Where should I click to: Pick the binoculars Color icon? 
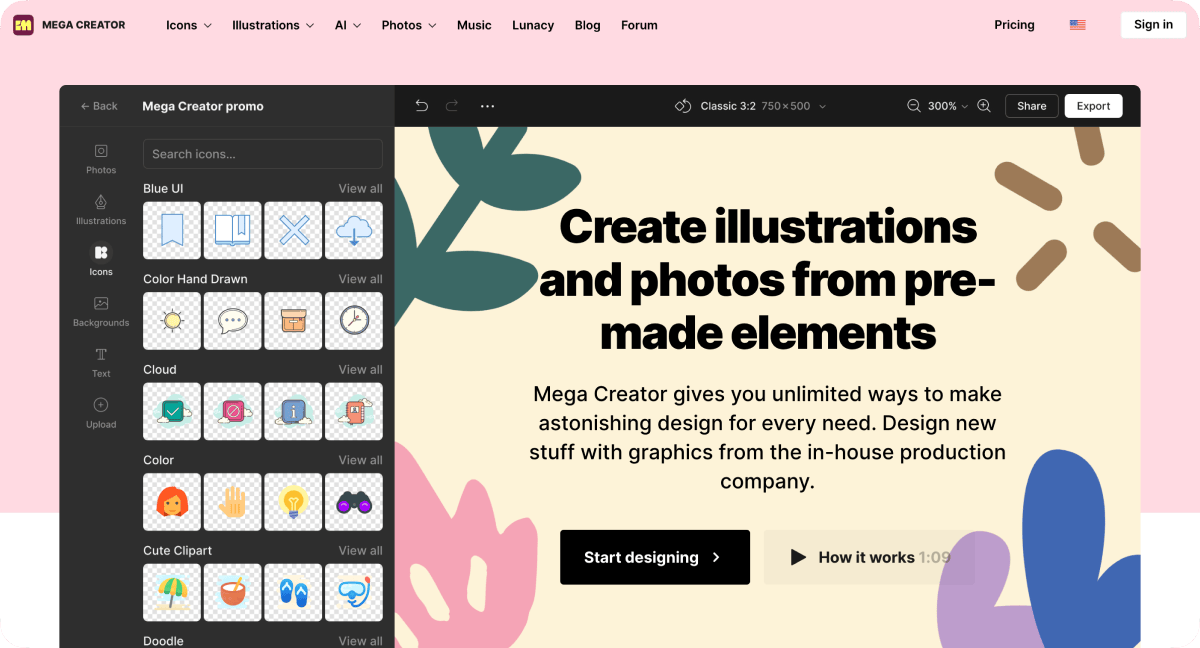(x=354, y=502)
